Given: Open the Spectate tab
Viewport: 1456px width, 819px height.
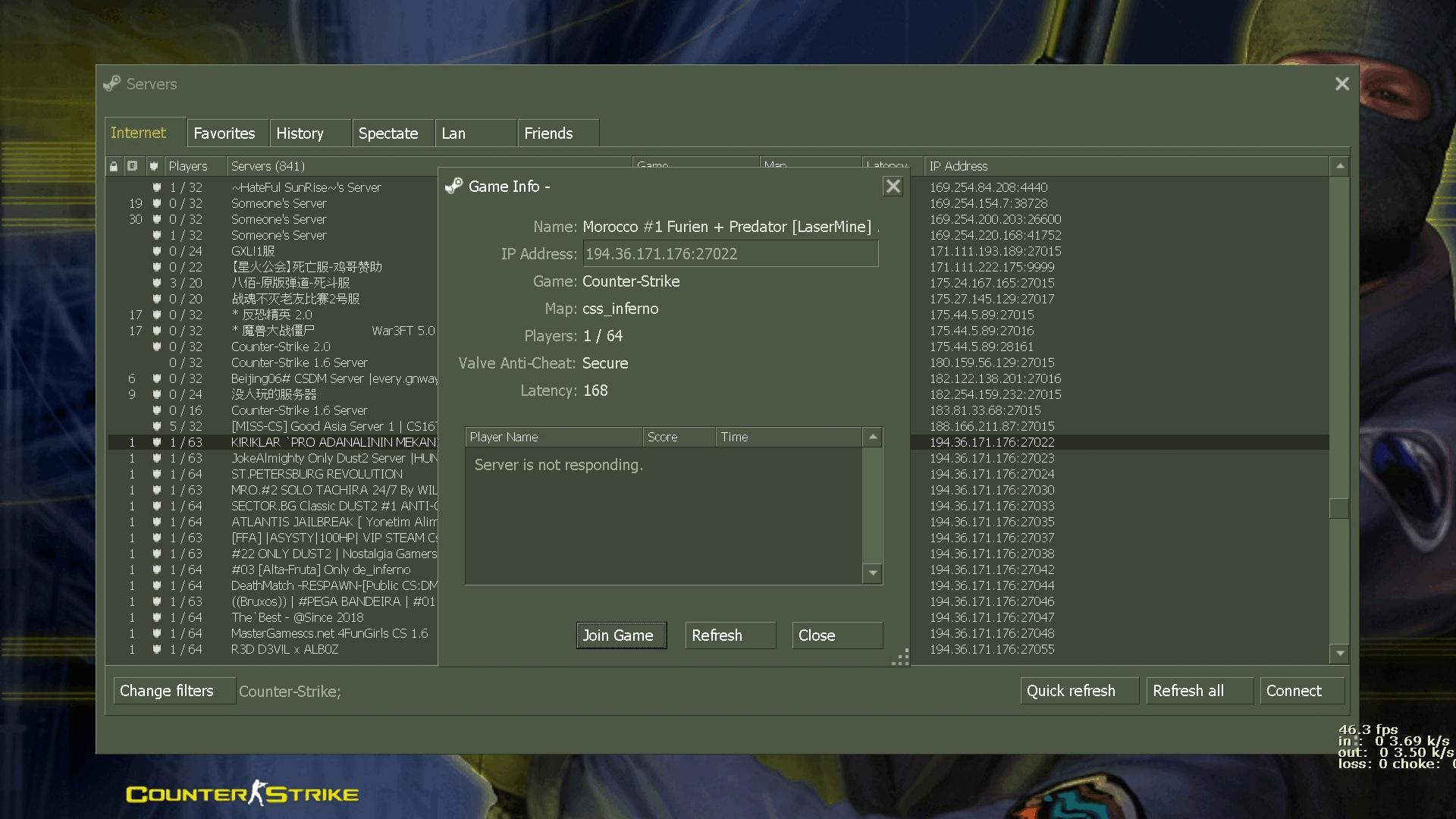Looking at the screenshot, I should [x=388, y=133].
